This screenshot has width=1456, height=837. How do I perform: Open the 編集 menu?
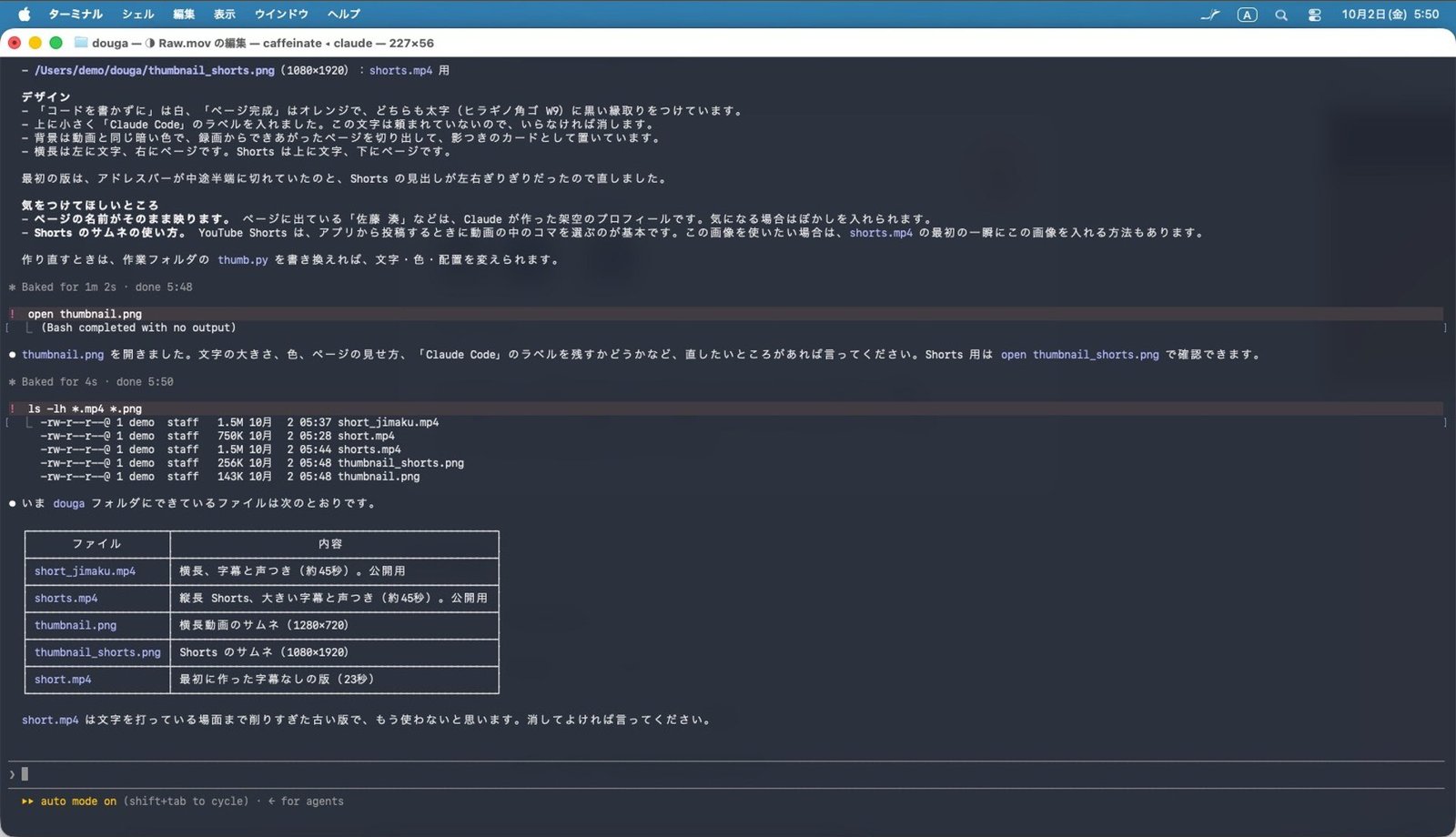click(x=184, y=14)
